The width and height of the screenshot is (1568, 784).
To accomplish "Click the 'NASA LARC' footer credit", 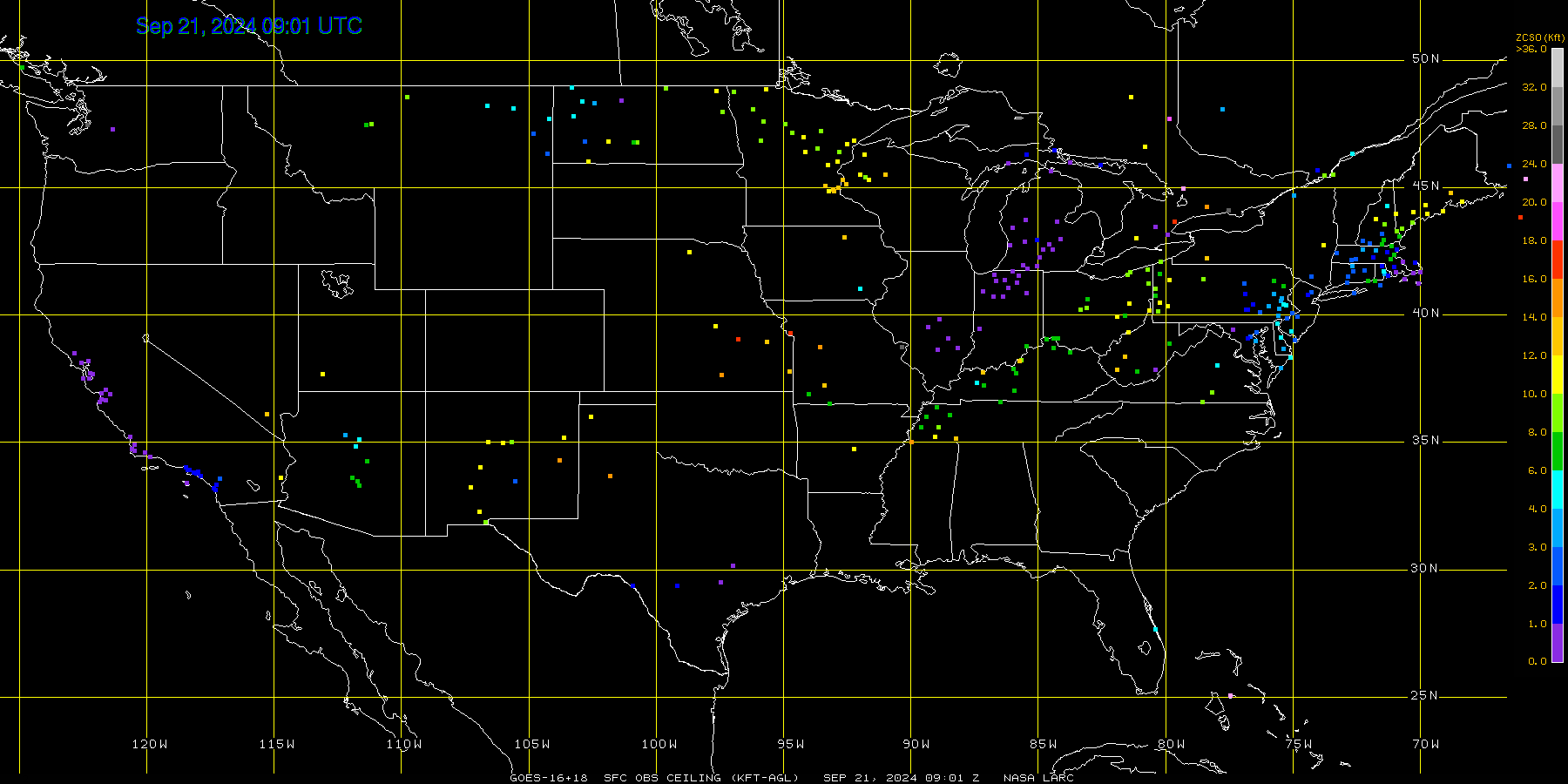I will (x=1038, y=778).
